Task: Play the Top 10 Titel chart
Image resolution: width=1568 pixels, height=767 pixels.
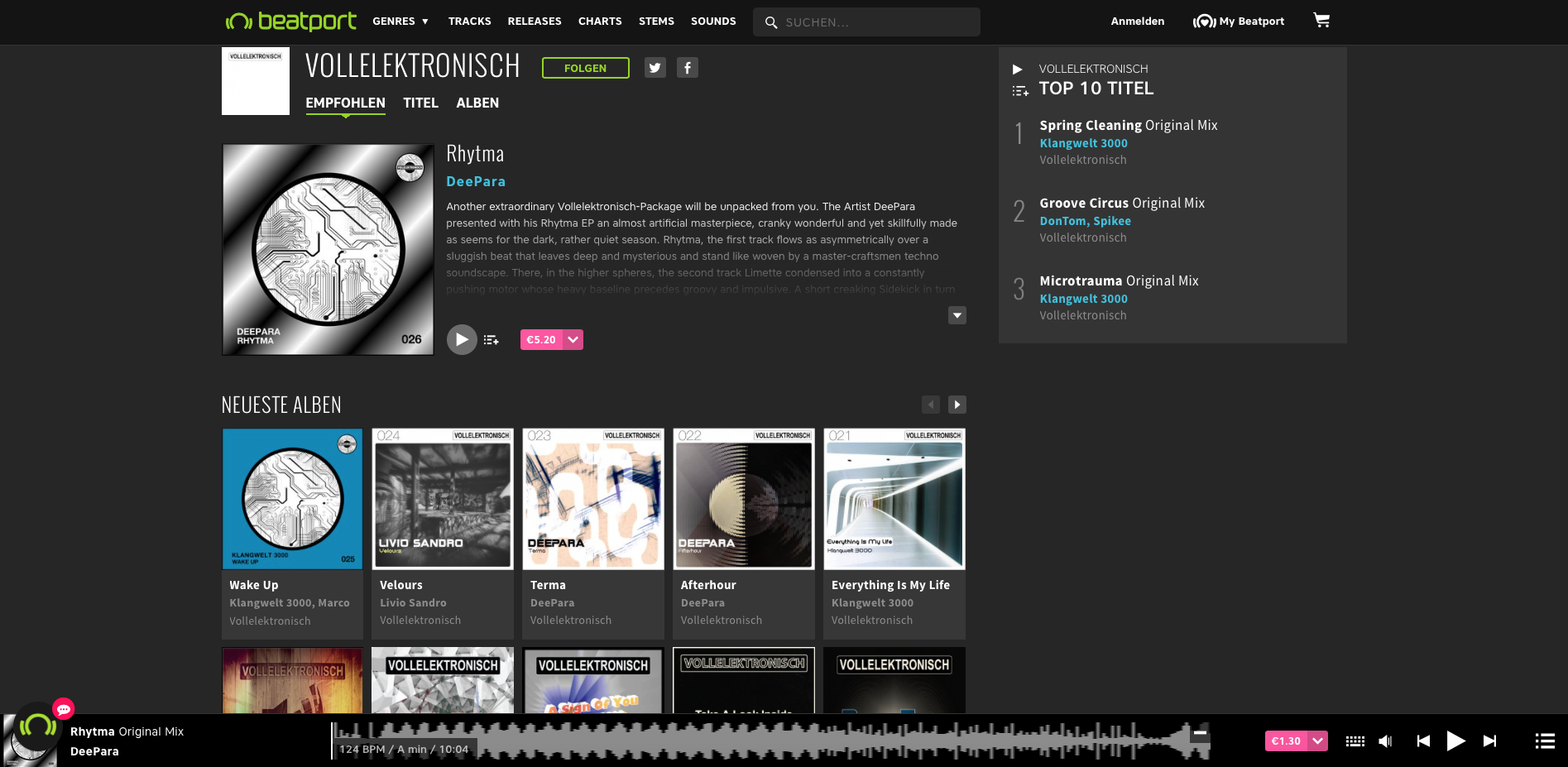Action: point(1018,70)
